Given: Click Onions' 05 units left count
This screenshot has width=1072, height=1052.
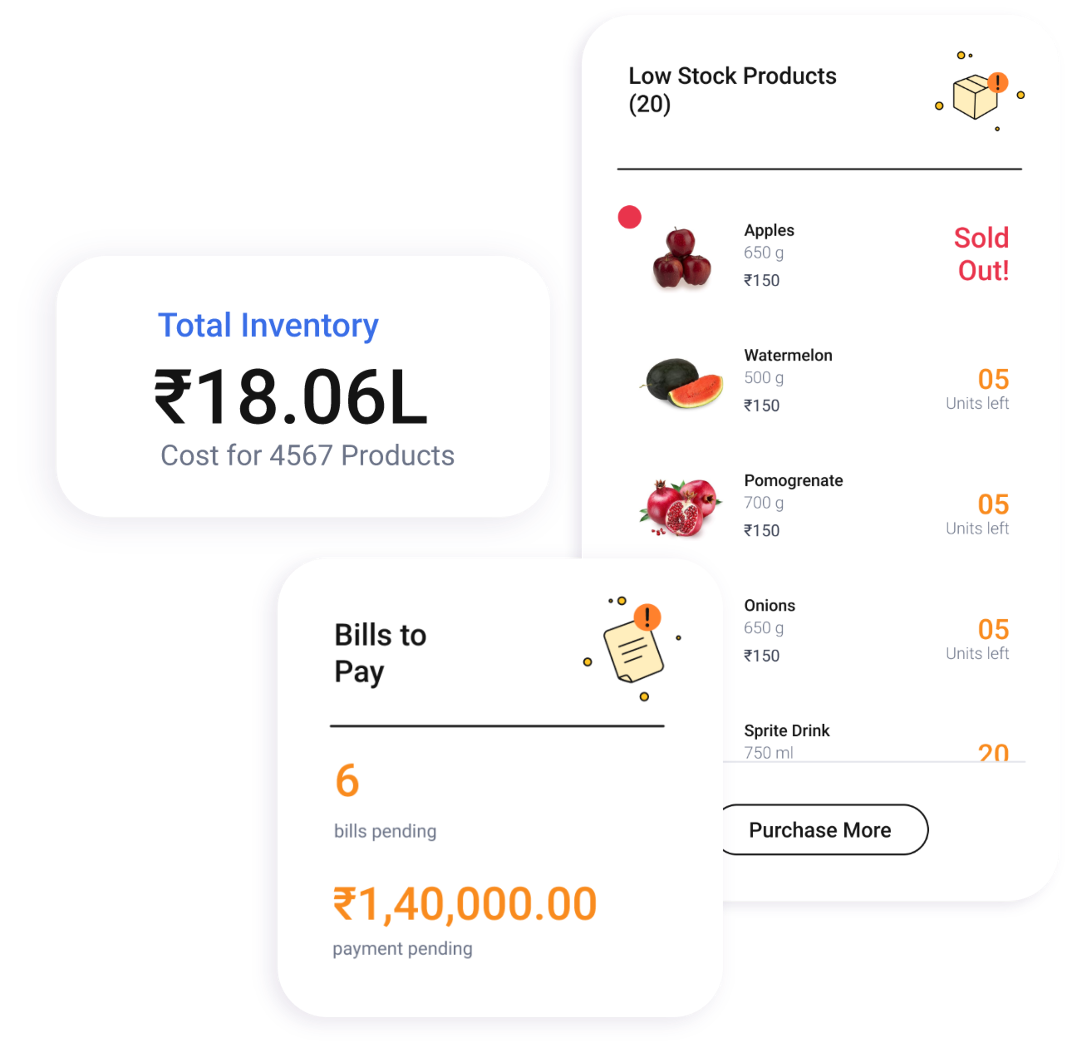Looking at the screenshot, I should click(x=993, y=630).
